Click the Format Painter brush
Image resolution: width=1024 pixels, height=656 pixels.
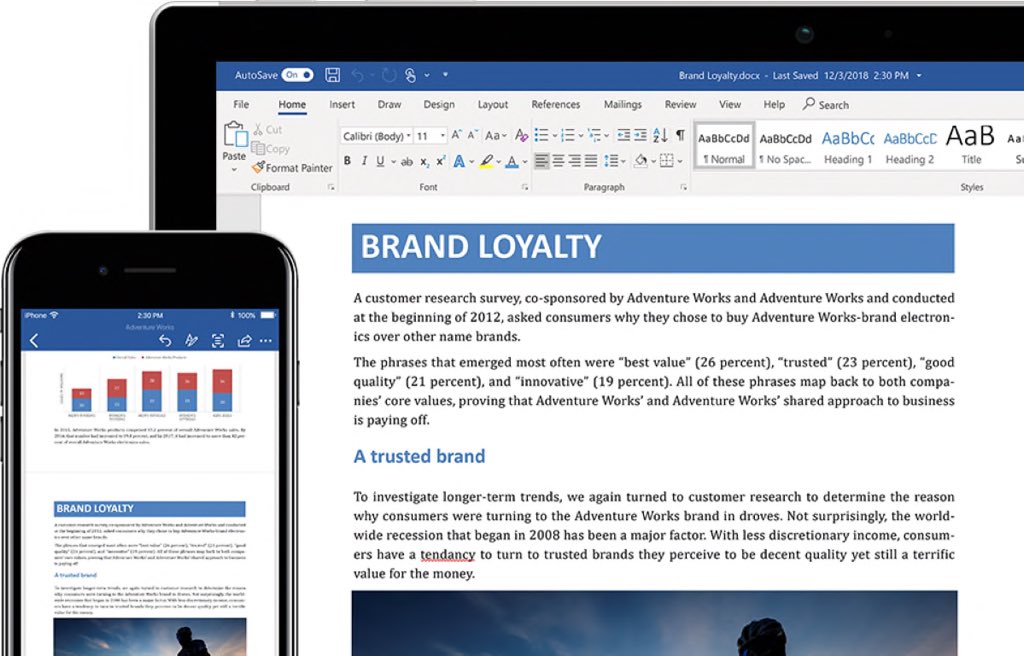(259, 167)
